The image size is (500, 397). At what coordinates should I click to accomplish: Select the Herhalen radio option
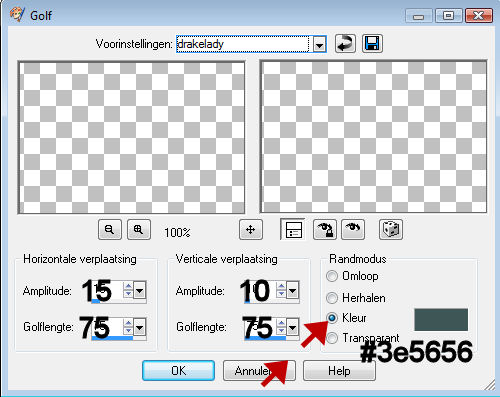332,298
